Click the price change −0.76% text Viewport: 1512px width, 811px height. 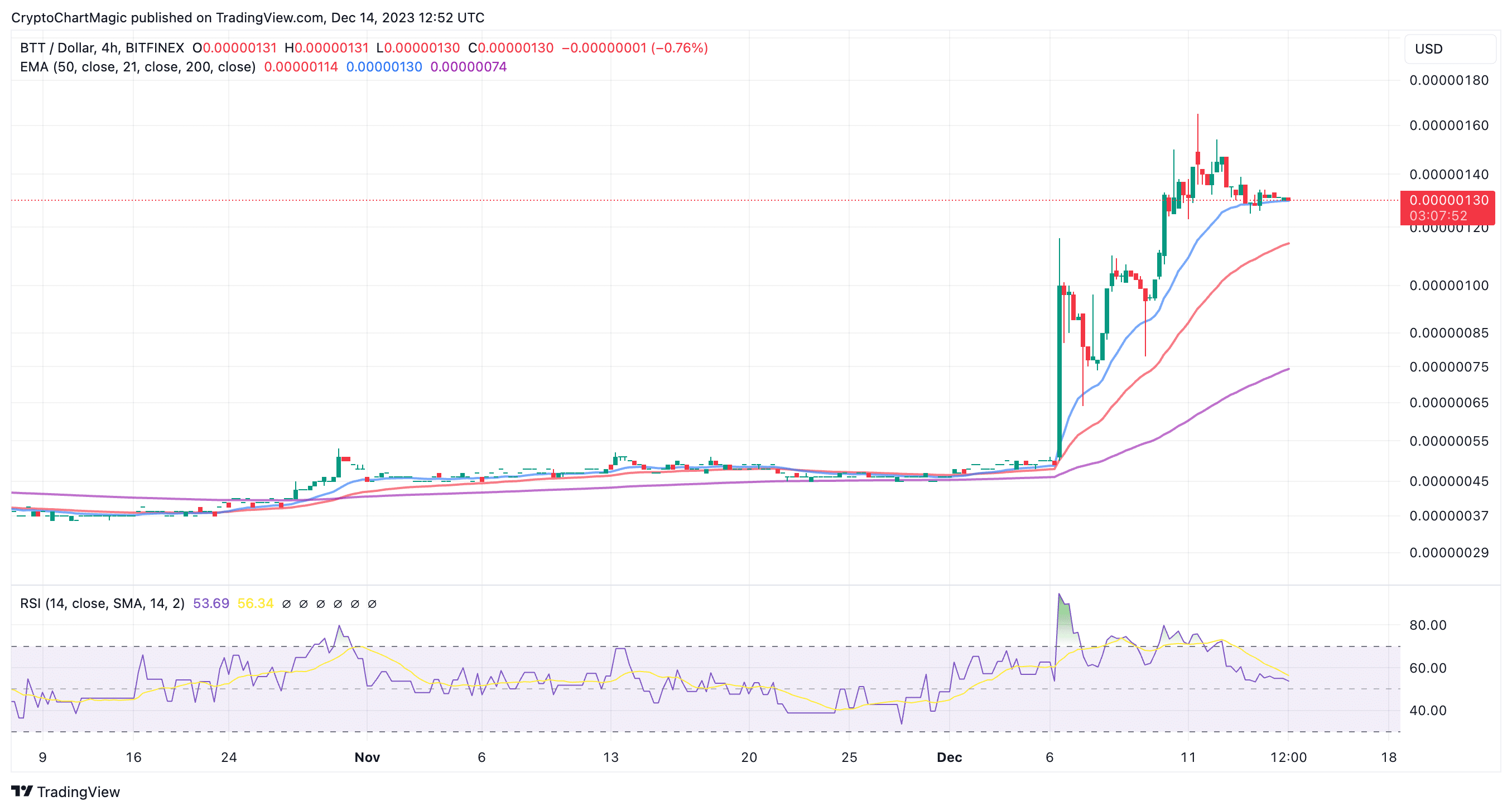(680, 47)
